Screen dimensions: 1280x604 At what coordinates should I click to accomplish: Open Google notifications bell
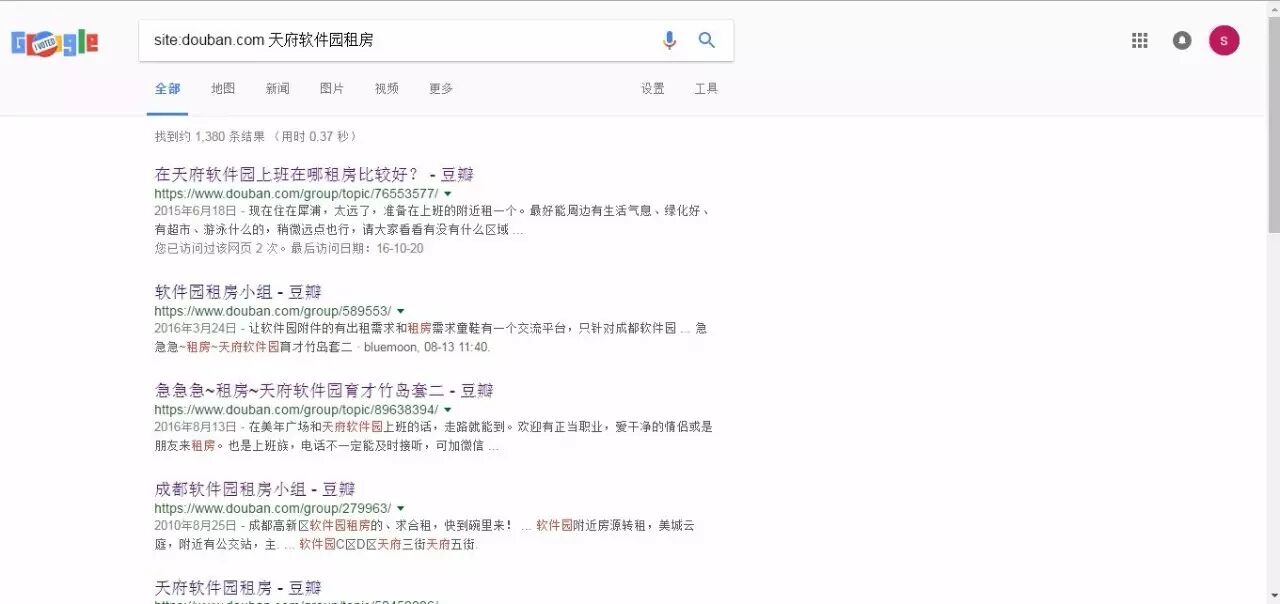click(1182, 40)
